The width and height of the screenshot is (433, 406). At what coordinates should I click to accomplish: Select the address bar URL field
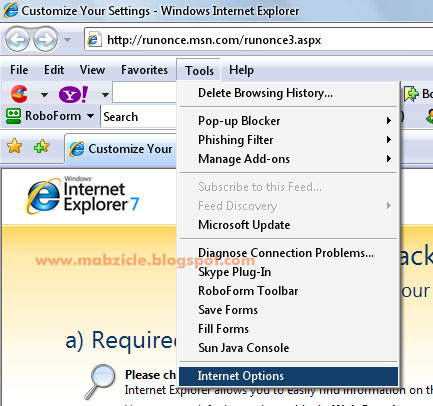click(258, 40)
